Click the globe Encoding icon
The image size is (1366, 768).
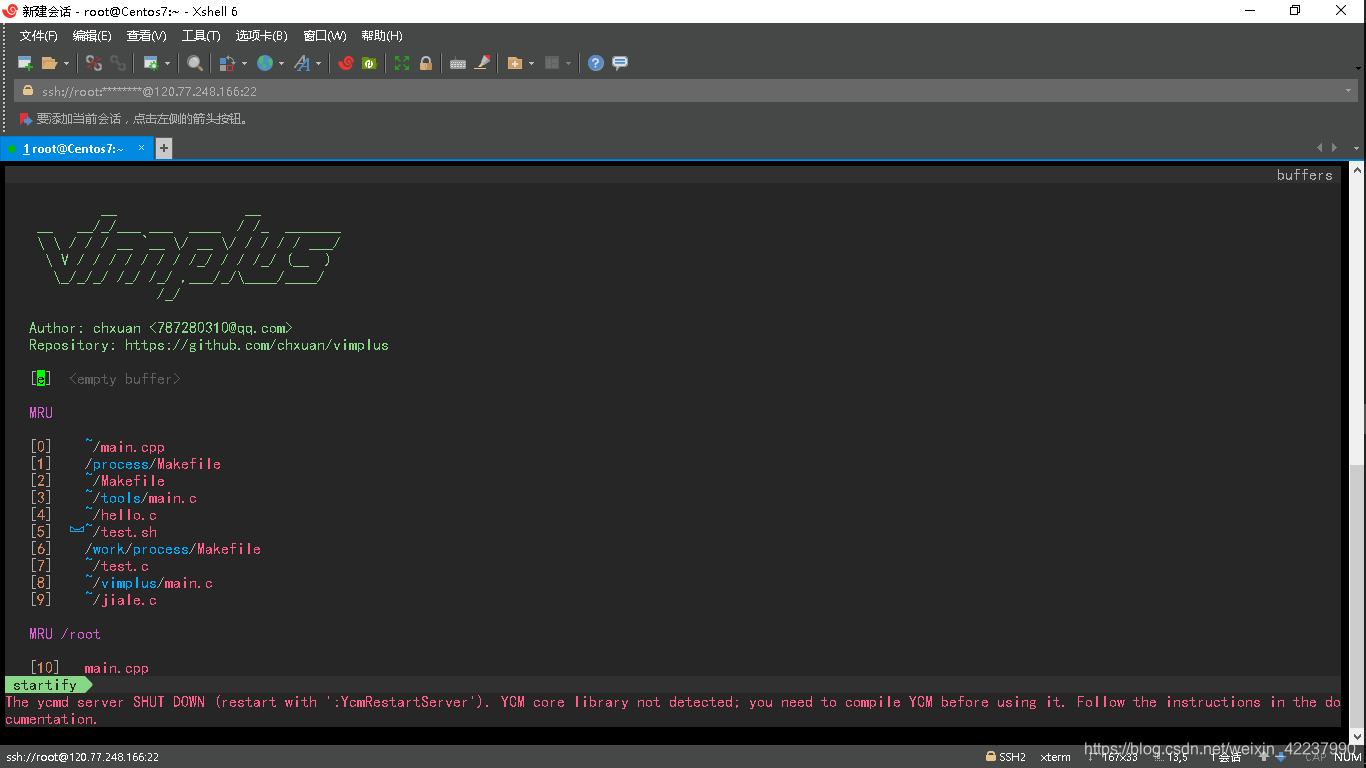265,63
